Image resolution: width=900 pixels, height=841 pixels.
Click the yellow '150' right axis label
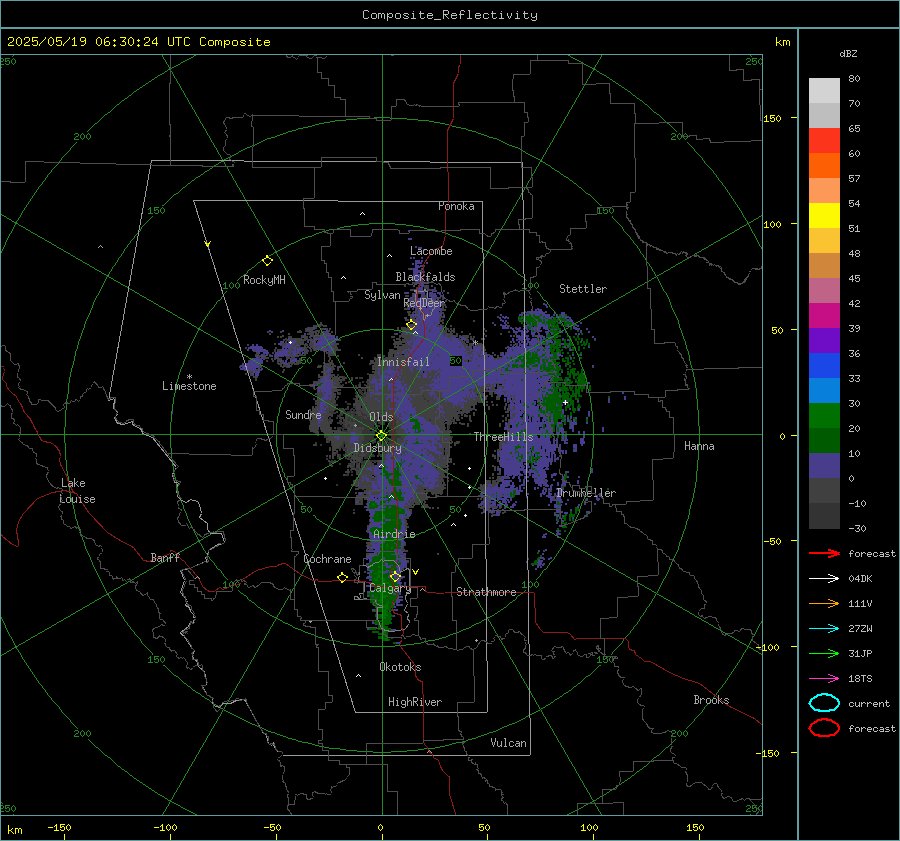[772, 118]
